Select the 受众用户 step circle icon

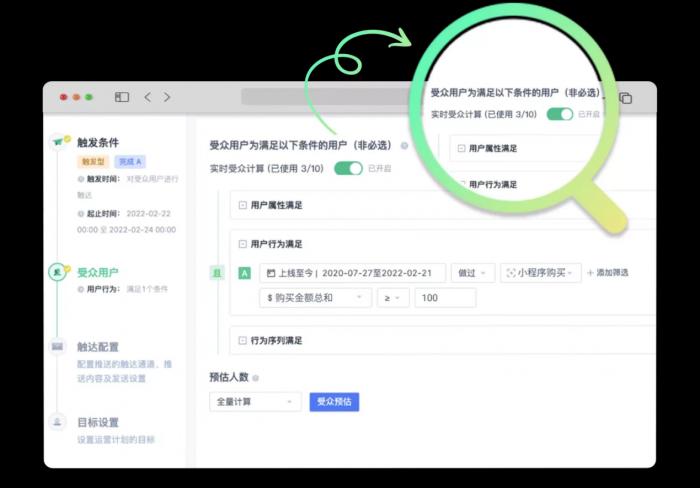[x=57, y=272]
